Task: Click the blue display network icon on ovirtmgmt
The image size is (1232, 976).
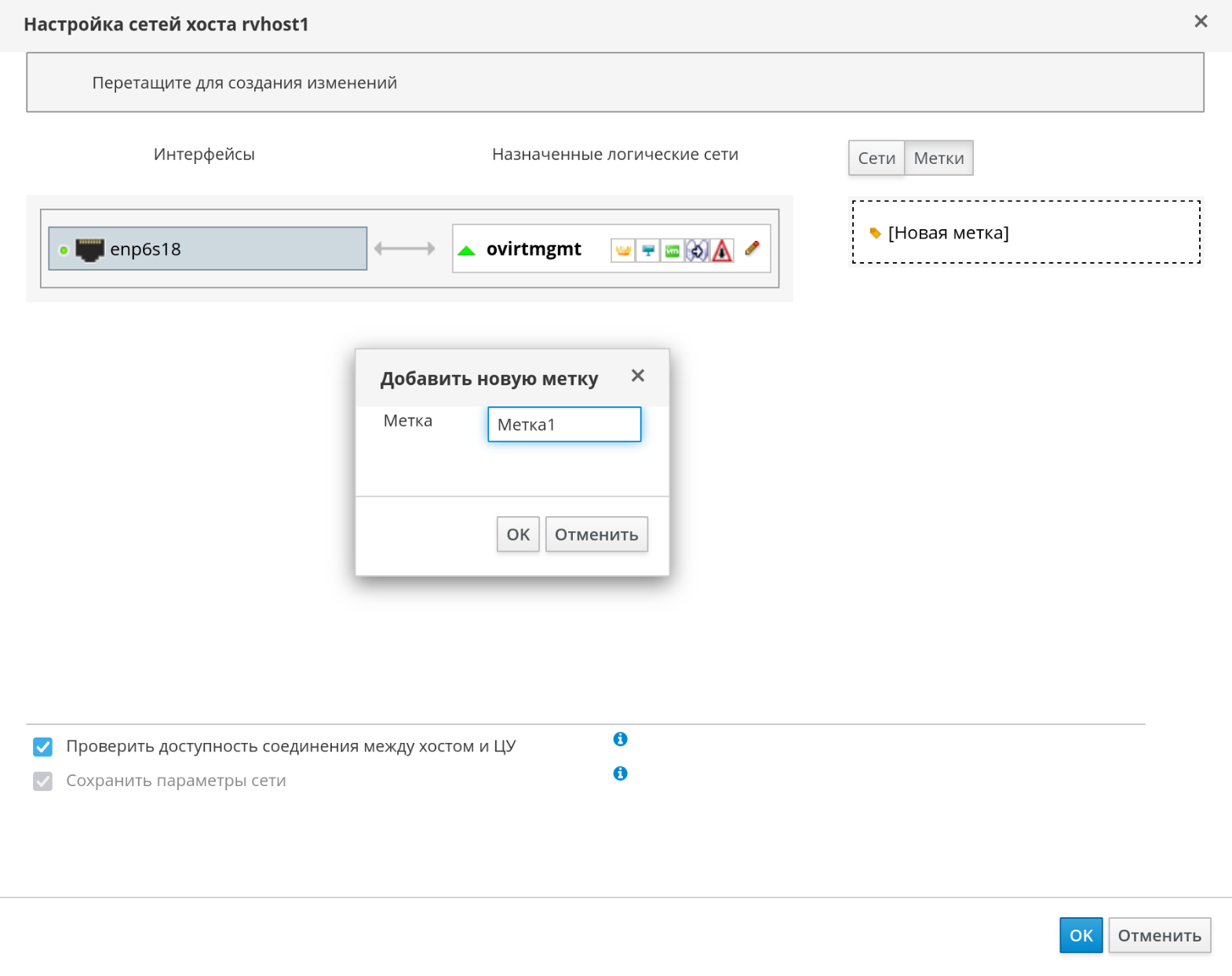Action: pos(647,250)
